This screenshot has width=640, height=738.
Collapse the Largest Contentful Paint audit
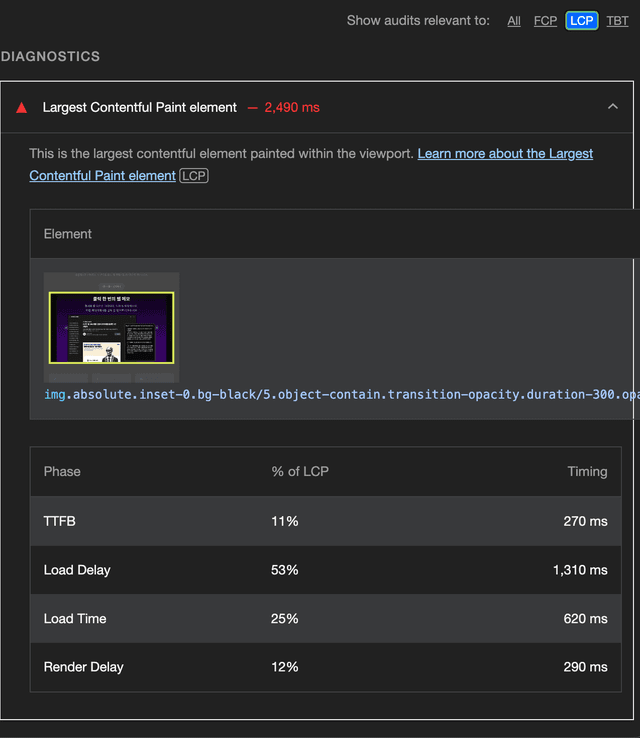(613, 107)
